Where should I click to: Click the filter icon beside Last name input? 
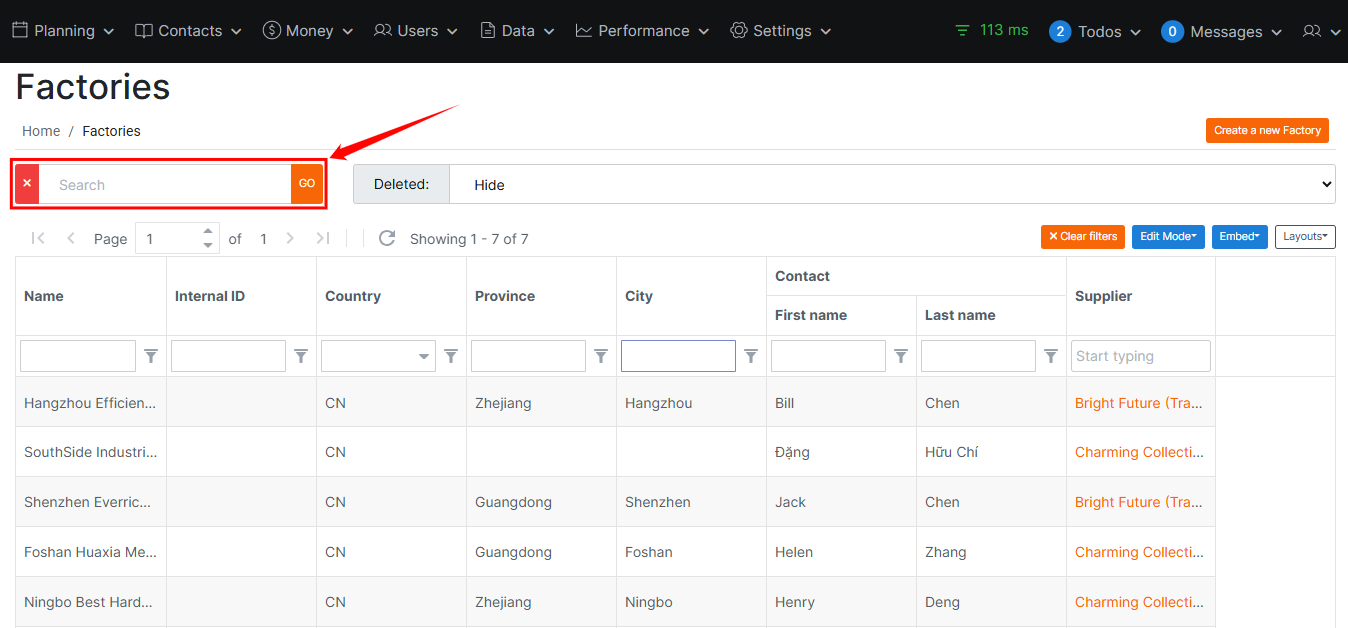click(1051, 356)
